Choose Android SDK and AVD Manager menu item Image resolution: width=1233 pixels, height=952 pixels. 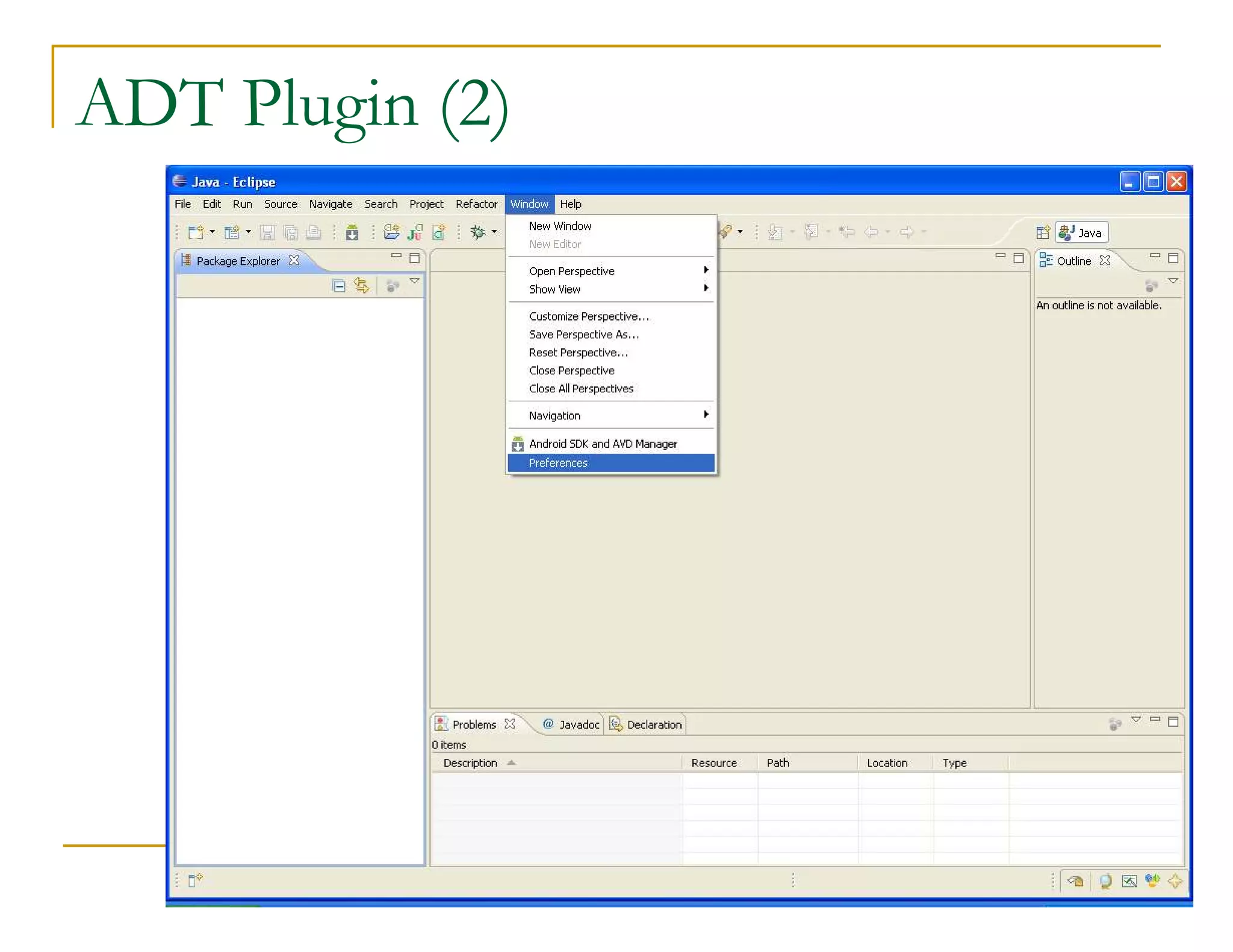611,444
